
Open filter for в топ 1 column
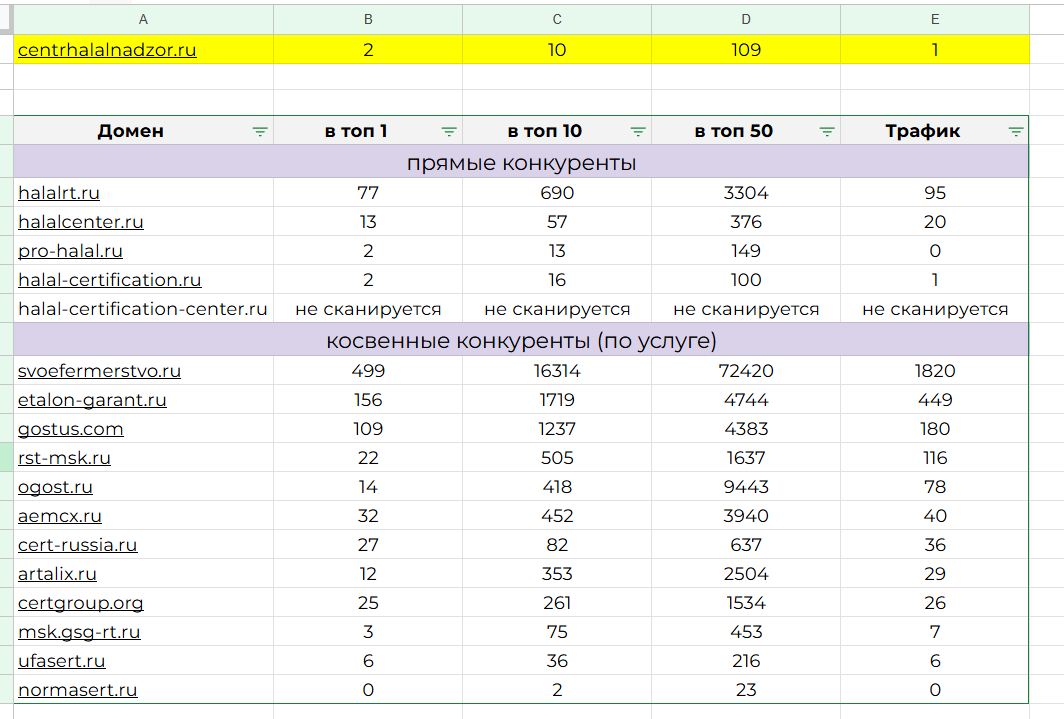click(x=449, y=131)
